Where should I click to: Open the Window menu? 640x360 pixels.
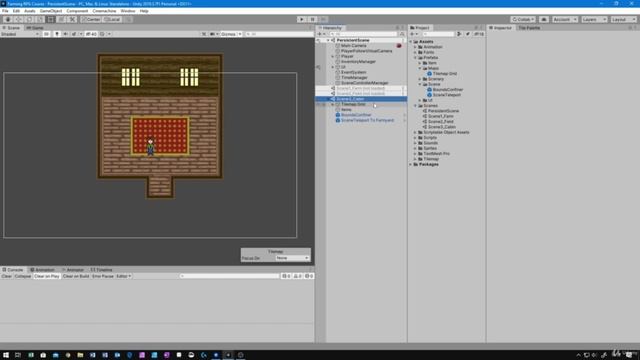point(128,11)
